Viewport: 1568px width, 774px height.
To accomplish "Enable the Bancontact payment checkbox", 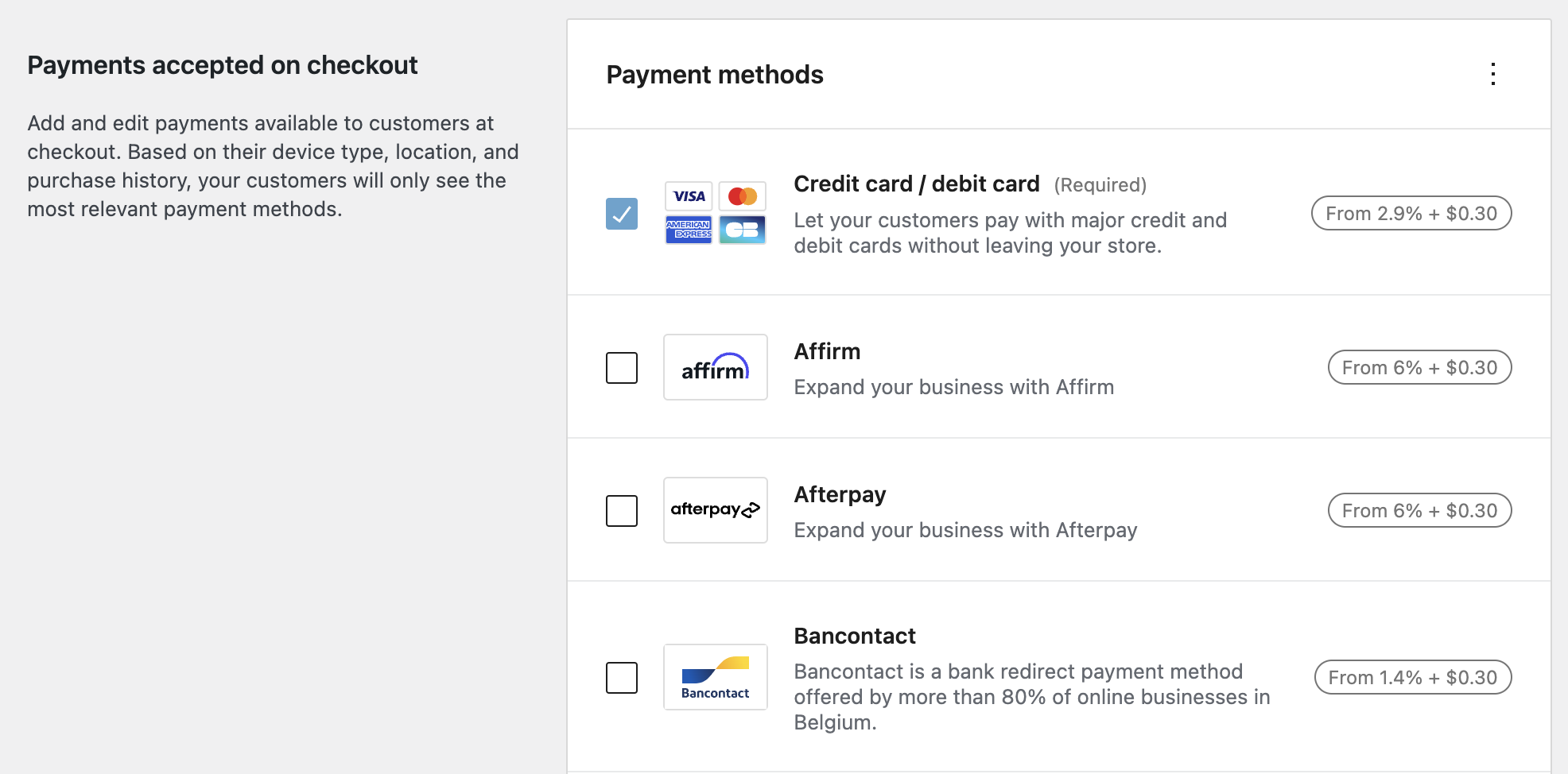I will (622, 678).
